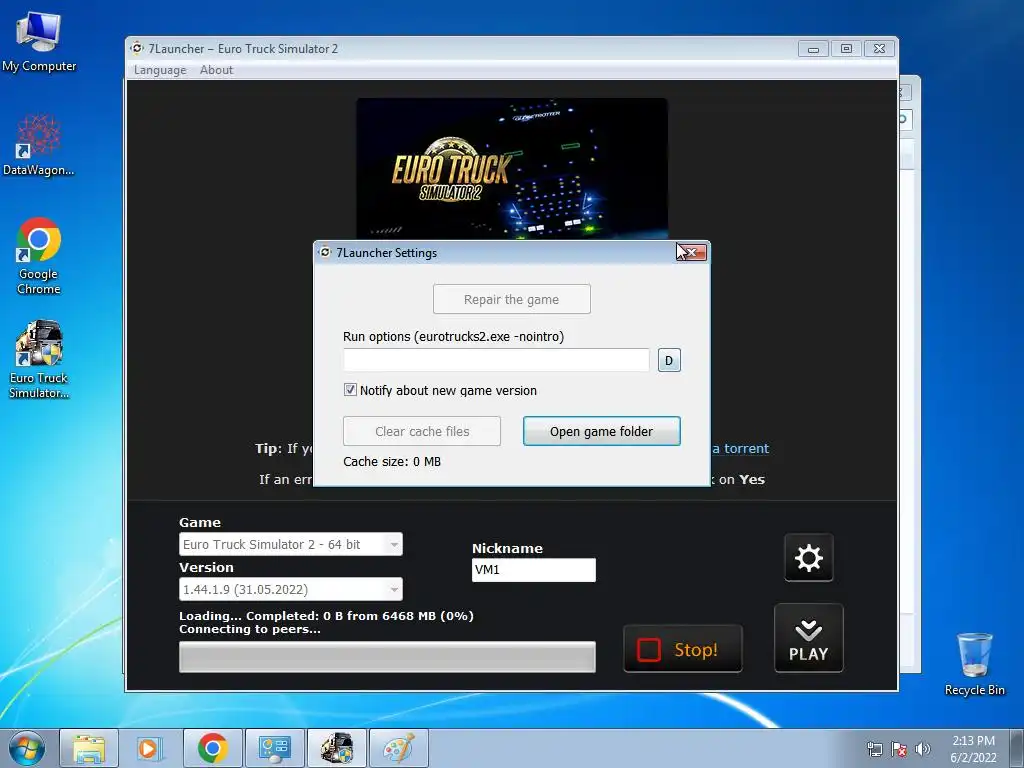The width and height of the screenshot is (1024, 768).
Task: Select the DataWagon desktop shortcut
Action: [x=39, y=145]
